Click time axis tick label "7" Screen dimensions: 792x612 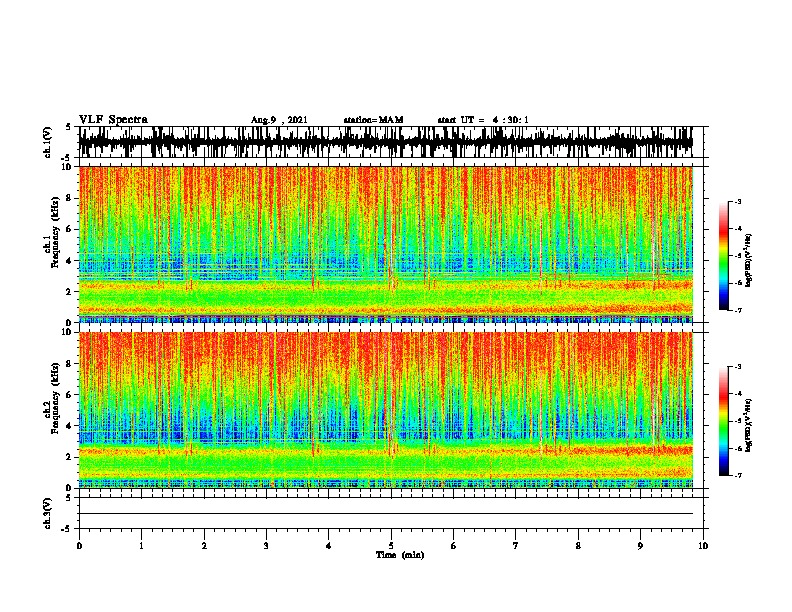(x=516, y=546)
